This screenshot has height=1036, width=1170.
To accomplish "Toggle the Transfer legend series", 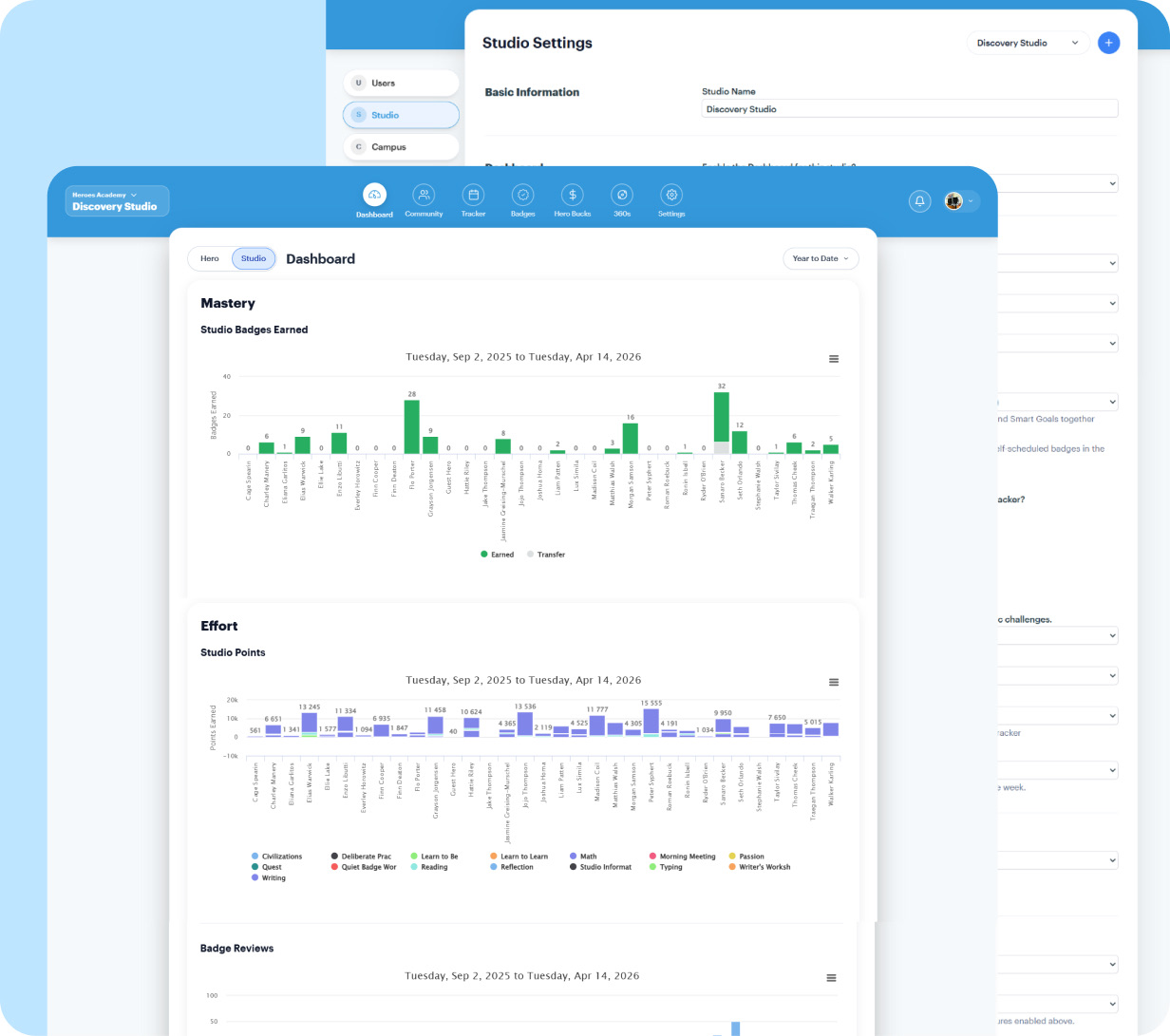I will [546, 555].
